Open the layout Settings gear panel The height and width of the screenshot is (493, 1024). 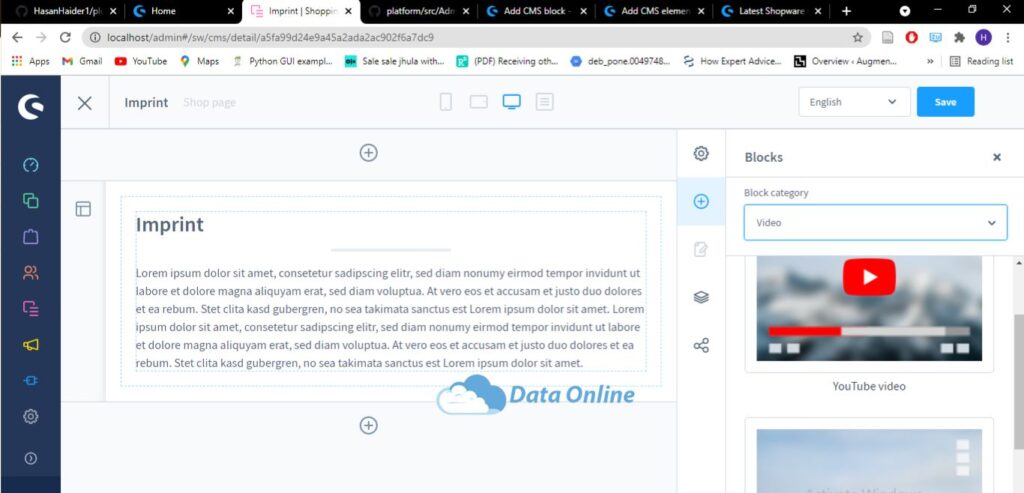701,153
